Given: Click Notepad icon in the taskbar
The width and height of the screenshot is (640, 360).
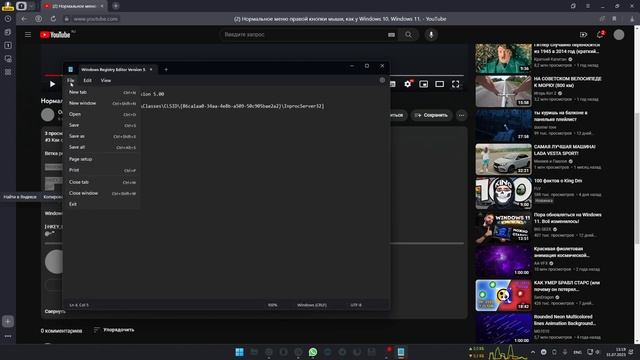Looking at the screenshot, I should [401, 352].
